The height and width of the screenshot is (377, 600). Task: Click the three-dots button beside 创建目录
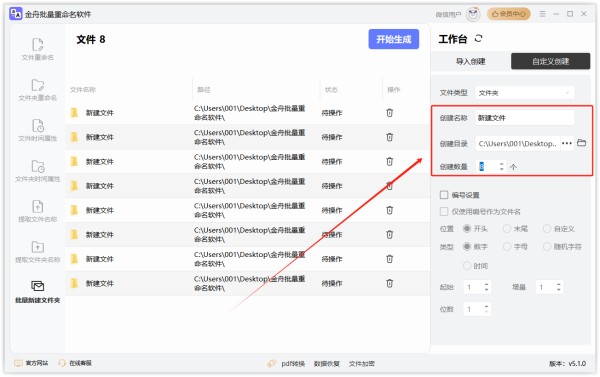tap(567, 143)
